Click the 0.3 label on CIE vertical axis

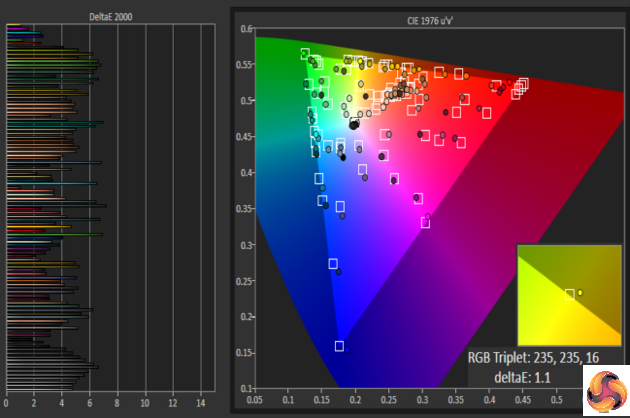point(247,245)
